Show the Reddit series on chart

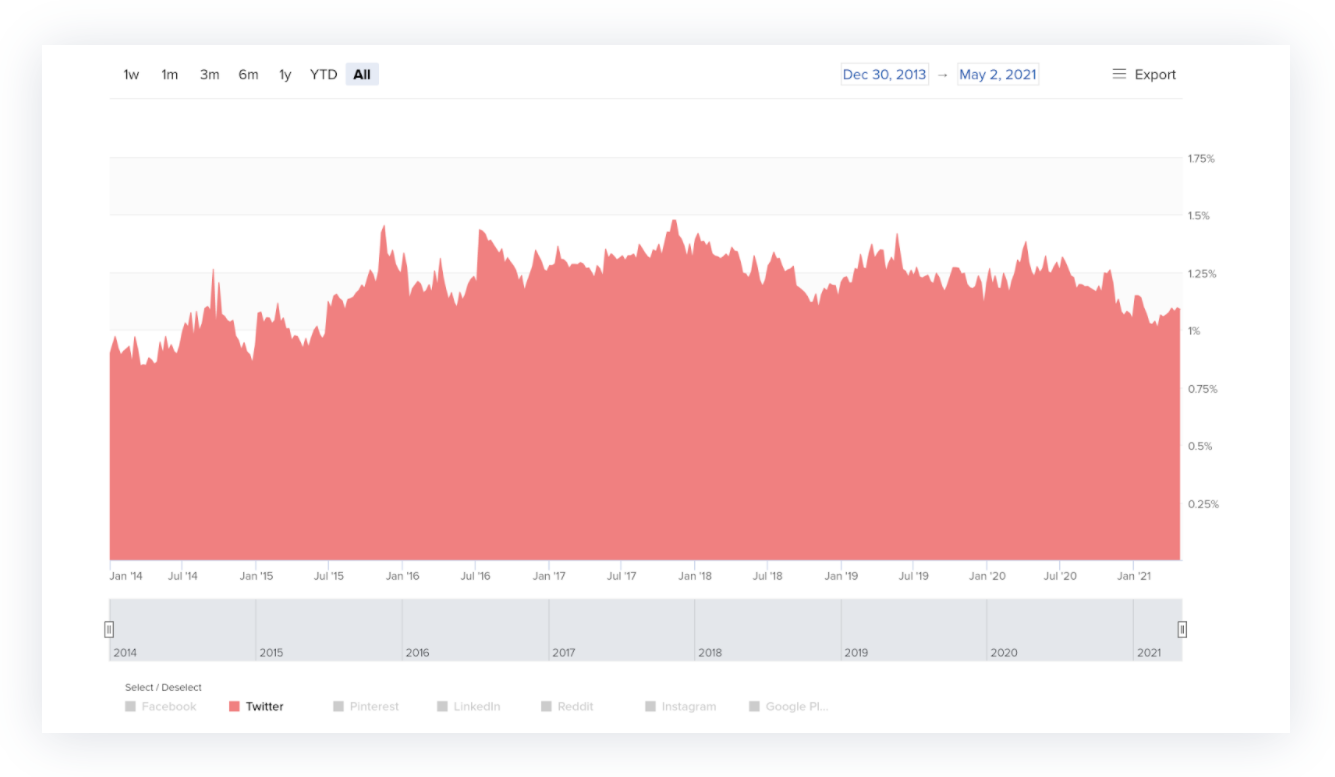coord(567,706)
